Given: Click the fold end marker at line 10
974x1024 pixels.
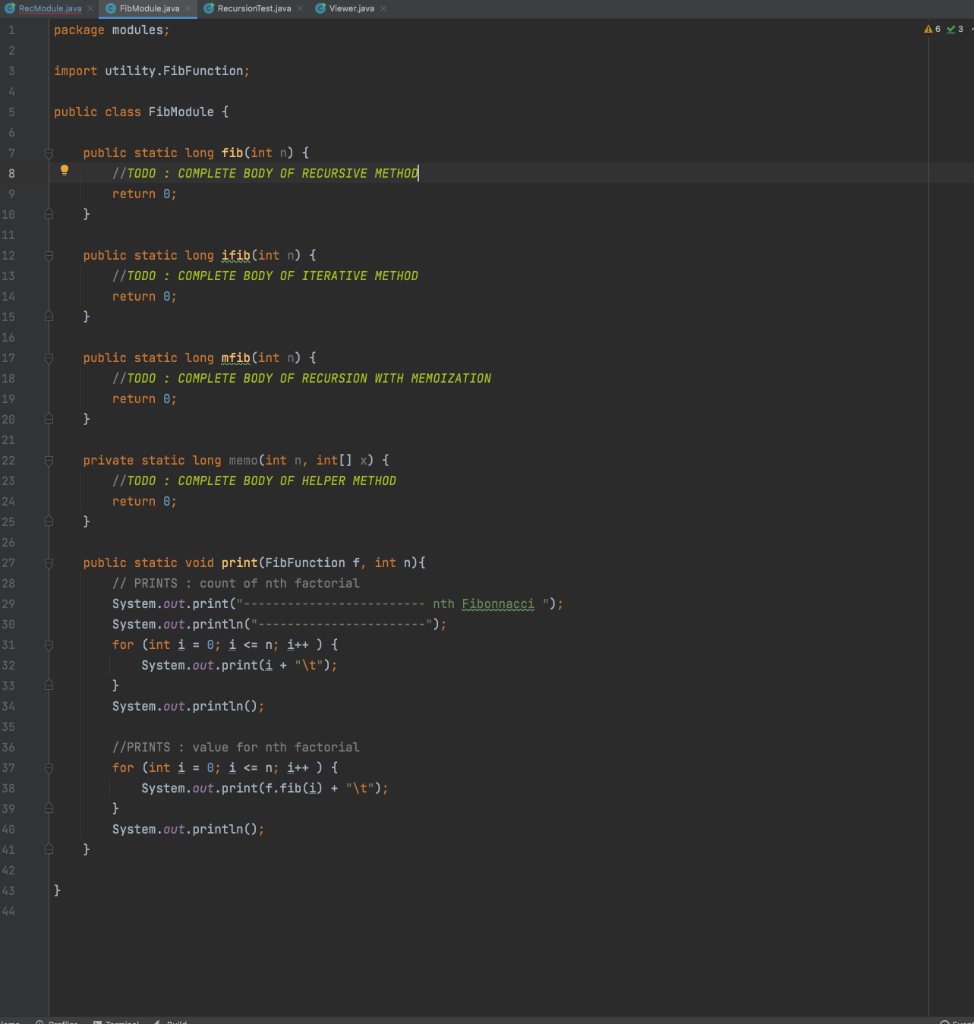Looking at the screenshot, I should (49, 214).
